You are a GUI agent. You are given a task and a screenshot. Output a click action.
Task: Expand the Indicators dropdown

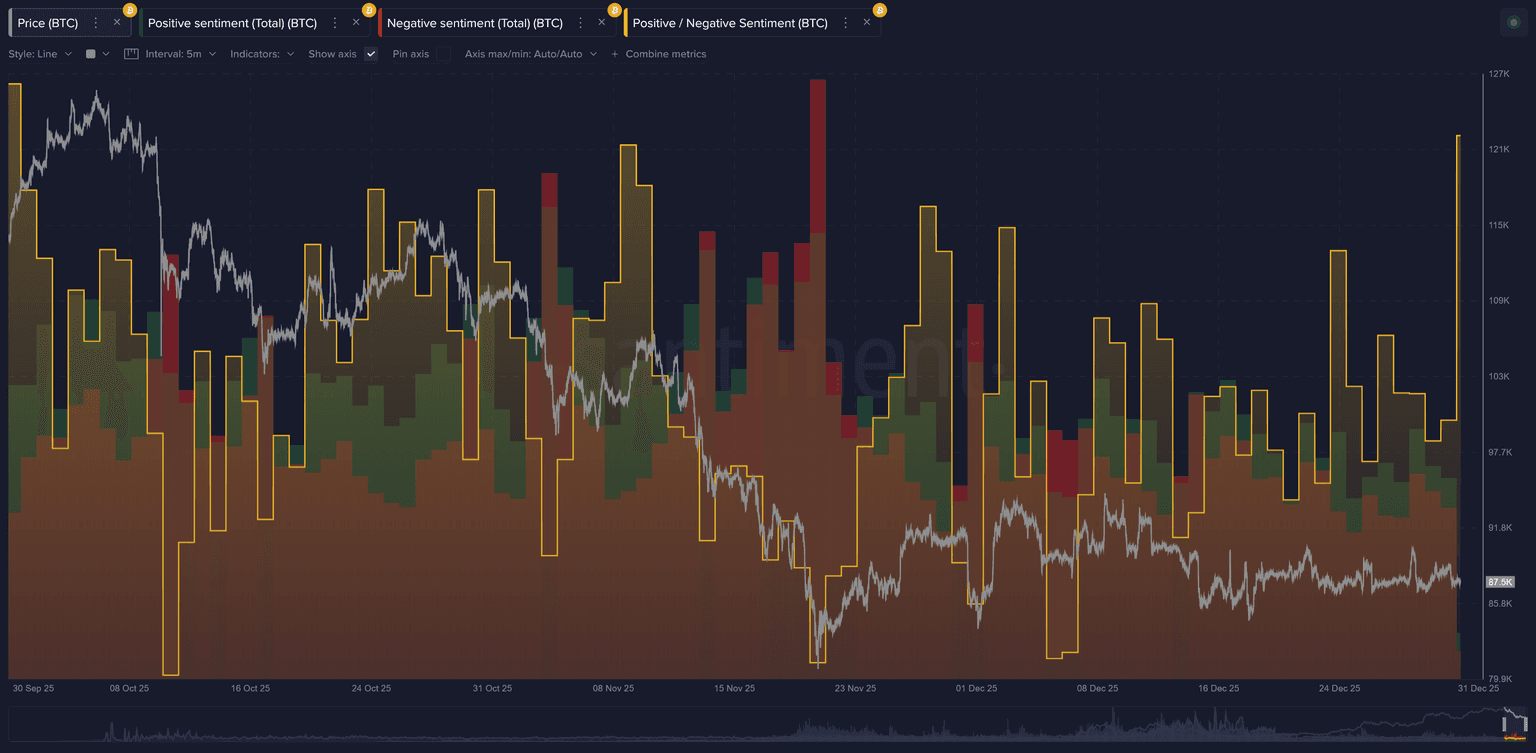(262, 54)
